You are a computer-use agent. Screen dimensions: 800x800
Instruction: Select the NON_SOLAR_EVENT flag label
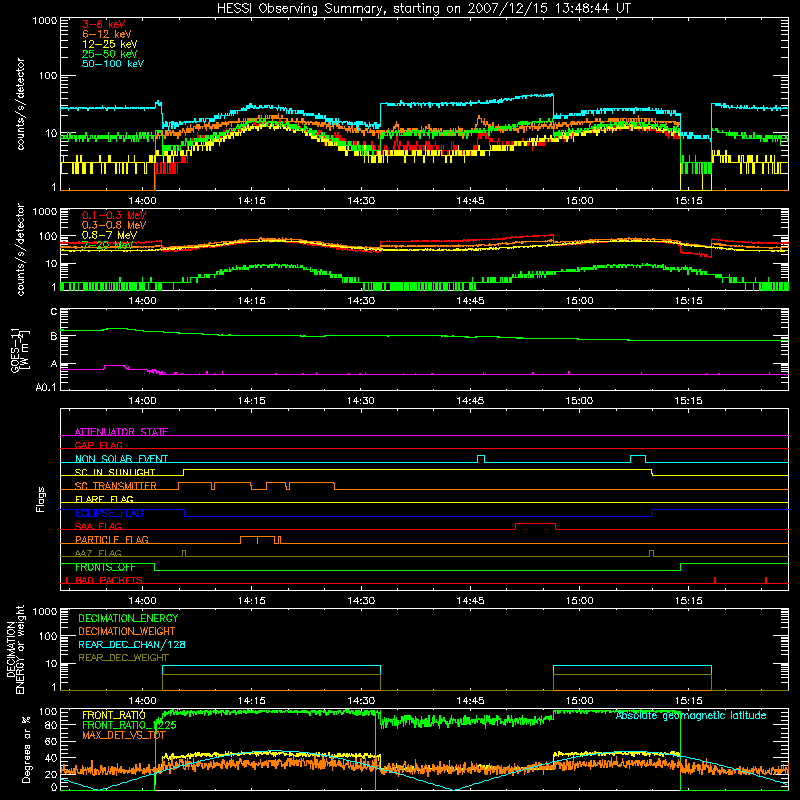point(121,459)
